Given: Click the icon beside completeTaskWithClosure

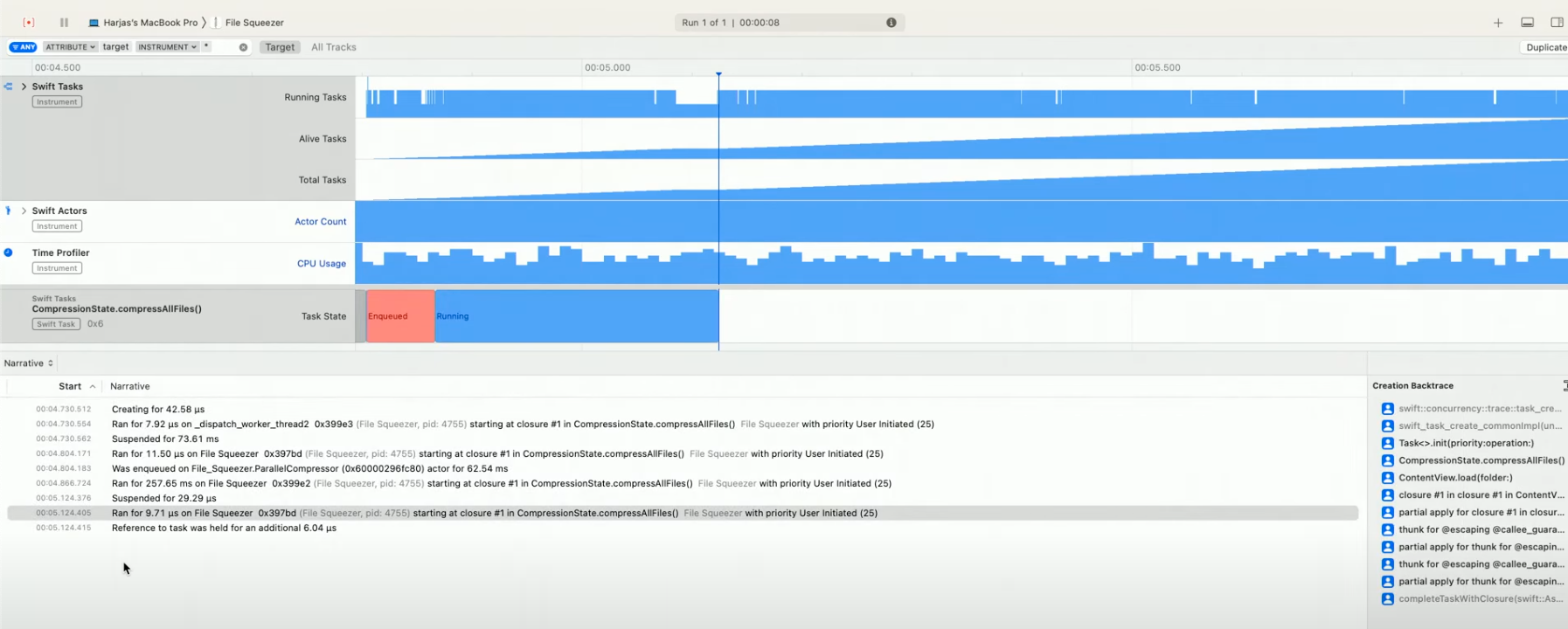Looking at the screenshot, I should [x=1387, y=599].
